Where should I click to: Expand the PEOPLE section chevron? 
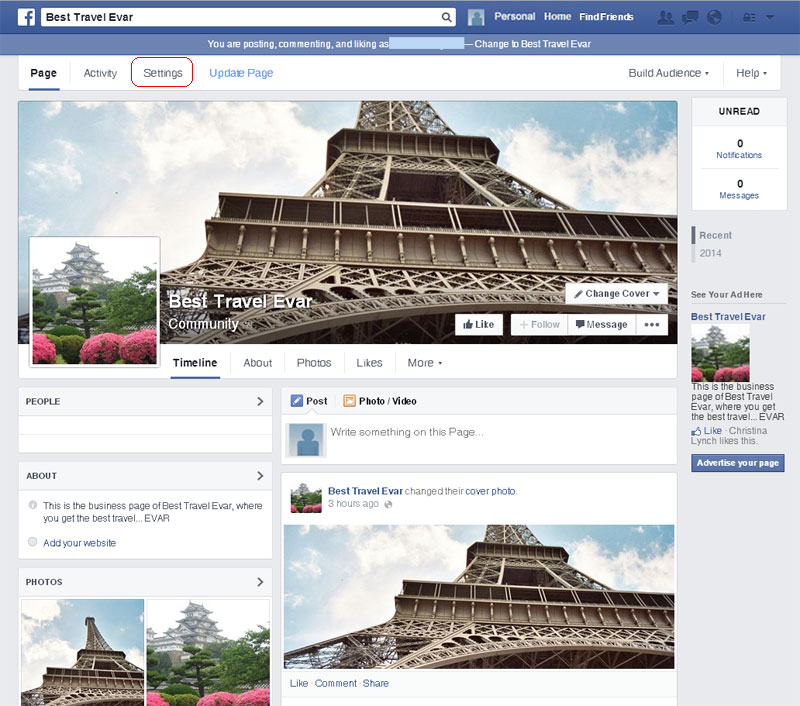coord(260,401)
